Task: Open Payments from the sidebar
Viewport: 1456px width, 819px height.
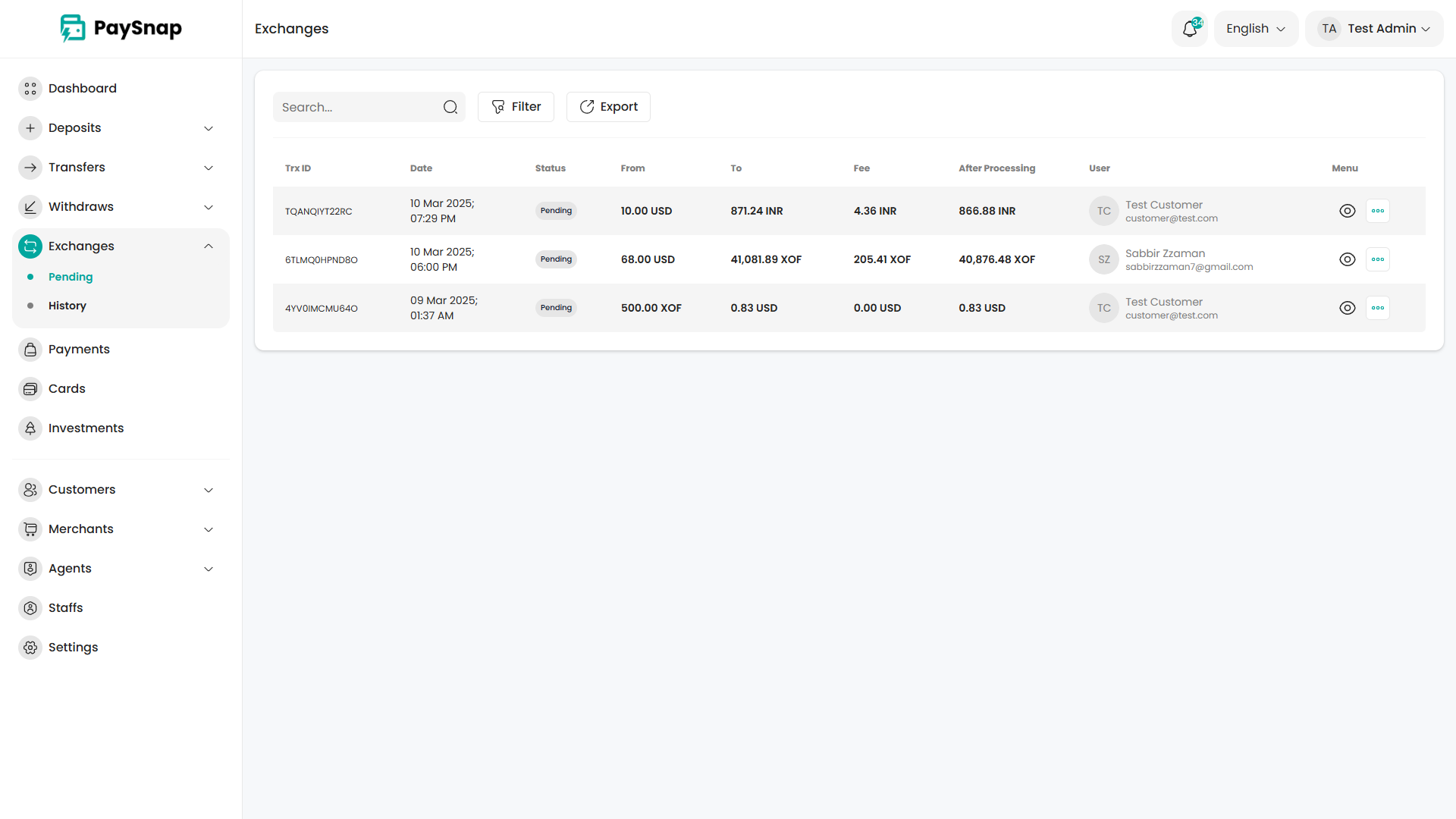Action: (79, 350)
